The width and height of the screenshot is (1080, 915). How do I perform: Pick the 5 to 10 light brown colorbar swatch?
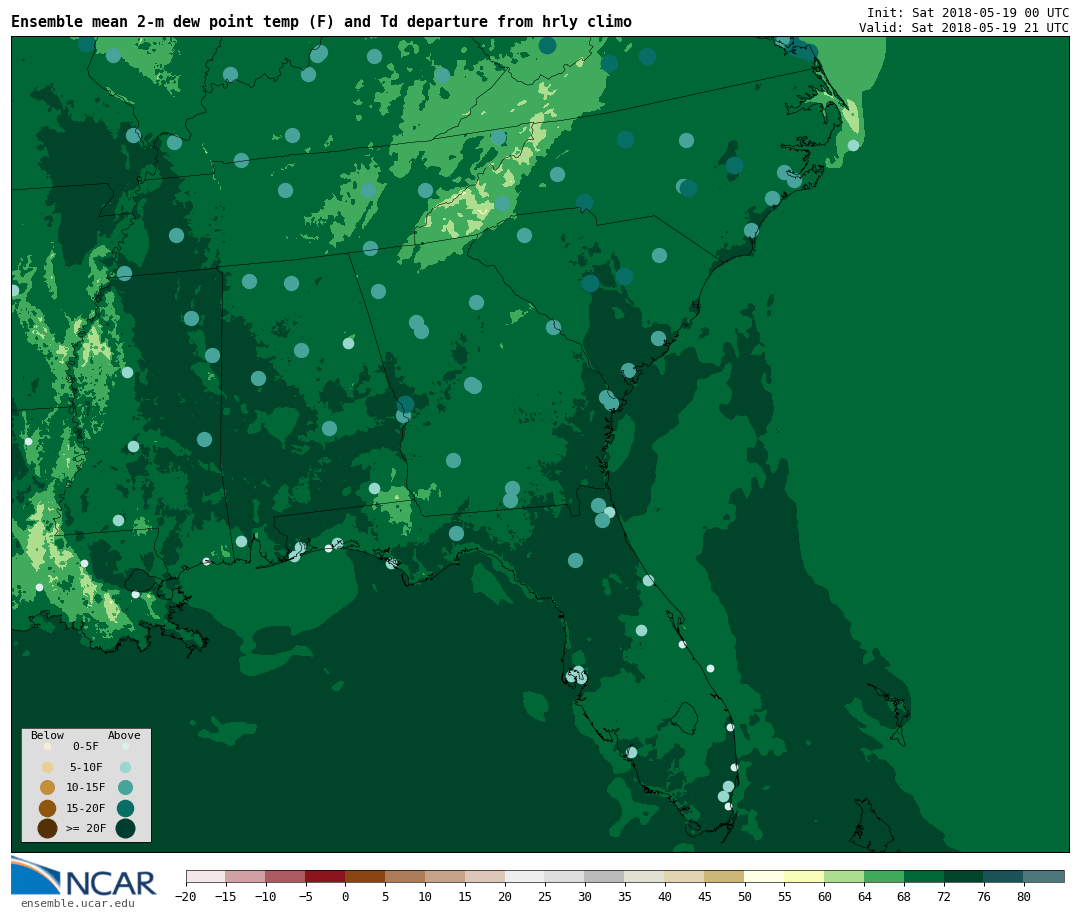(x=405, y=876)
